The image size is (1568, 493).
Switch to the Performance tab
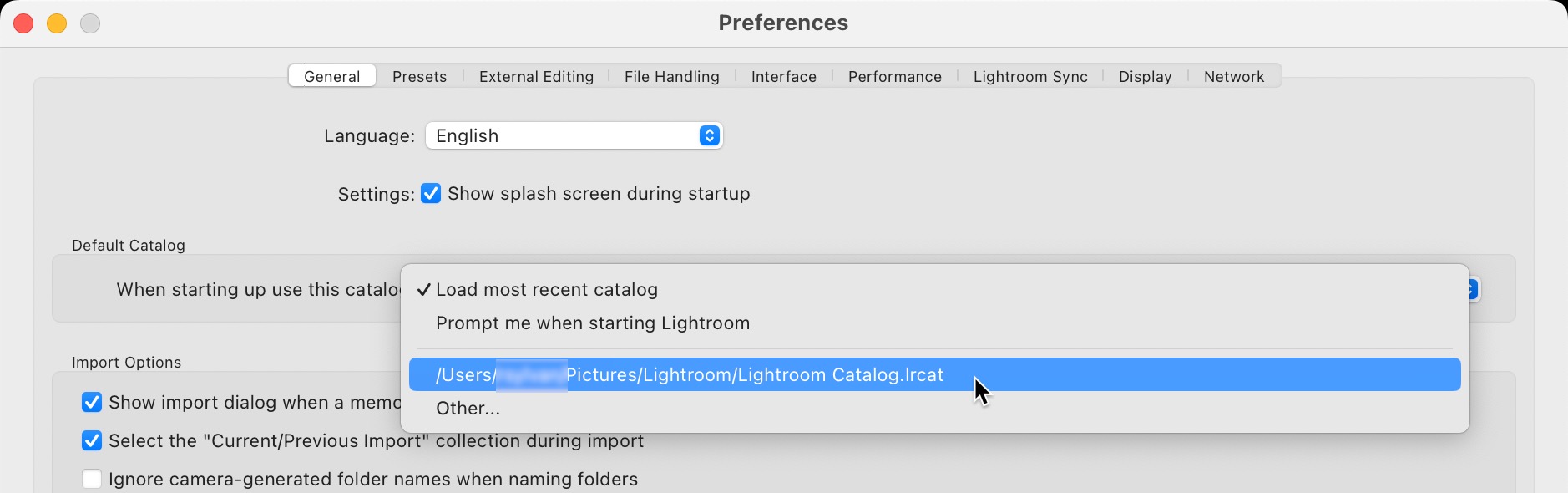tap(894, 76)
